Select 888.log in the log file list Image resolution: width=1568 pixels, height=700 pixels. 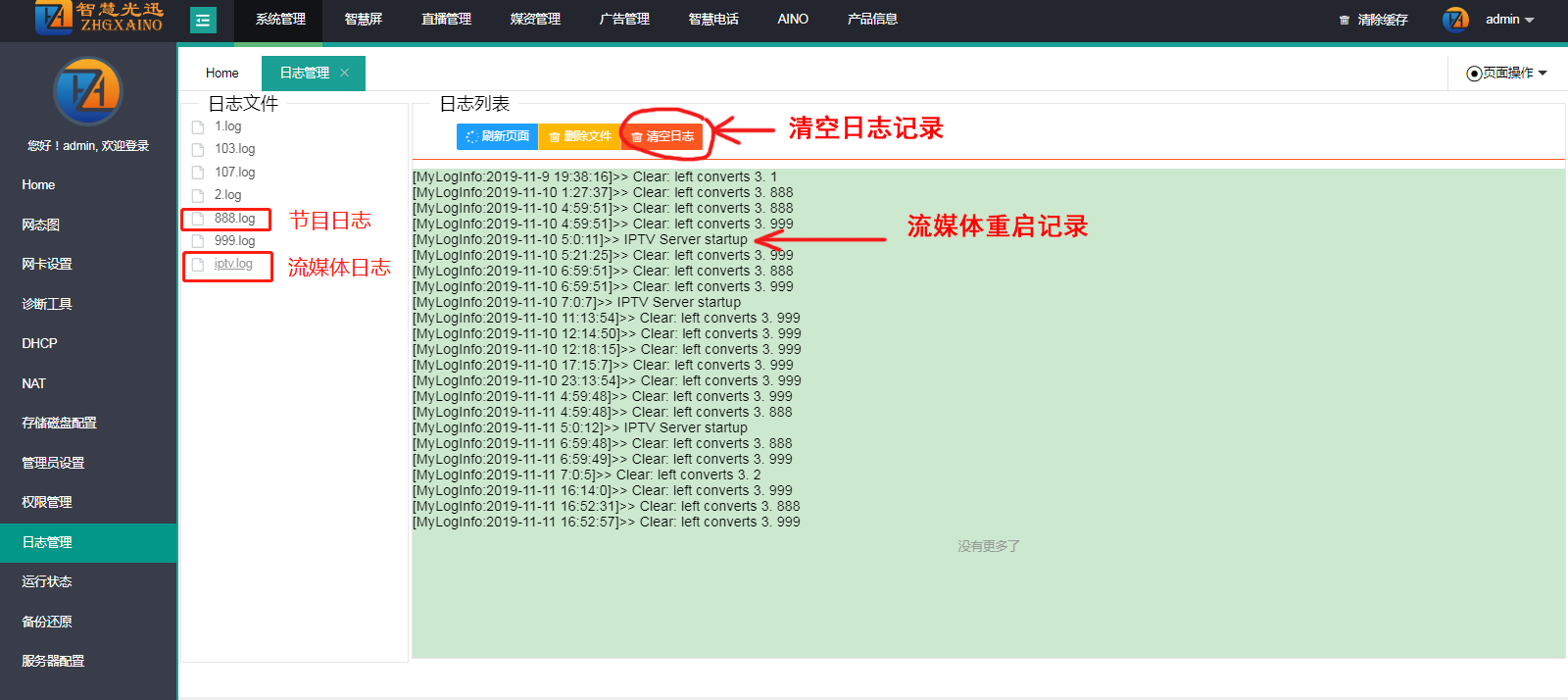[x=234, y=219]
